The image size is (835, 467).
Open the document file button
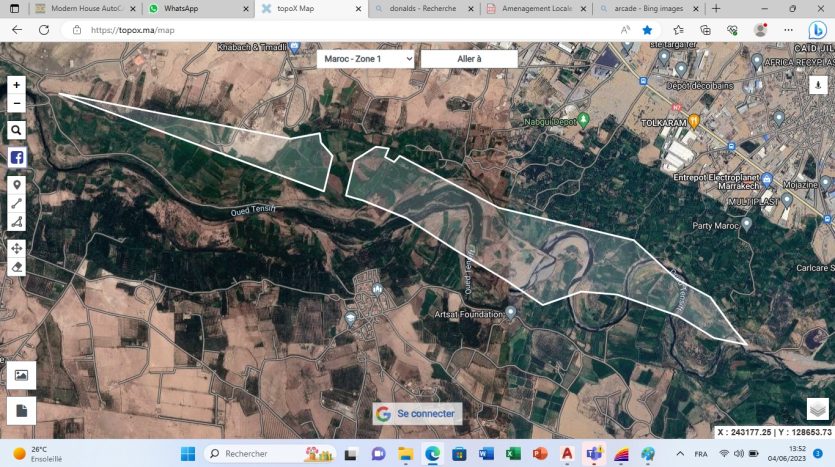click(x=21, y=411)
